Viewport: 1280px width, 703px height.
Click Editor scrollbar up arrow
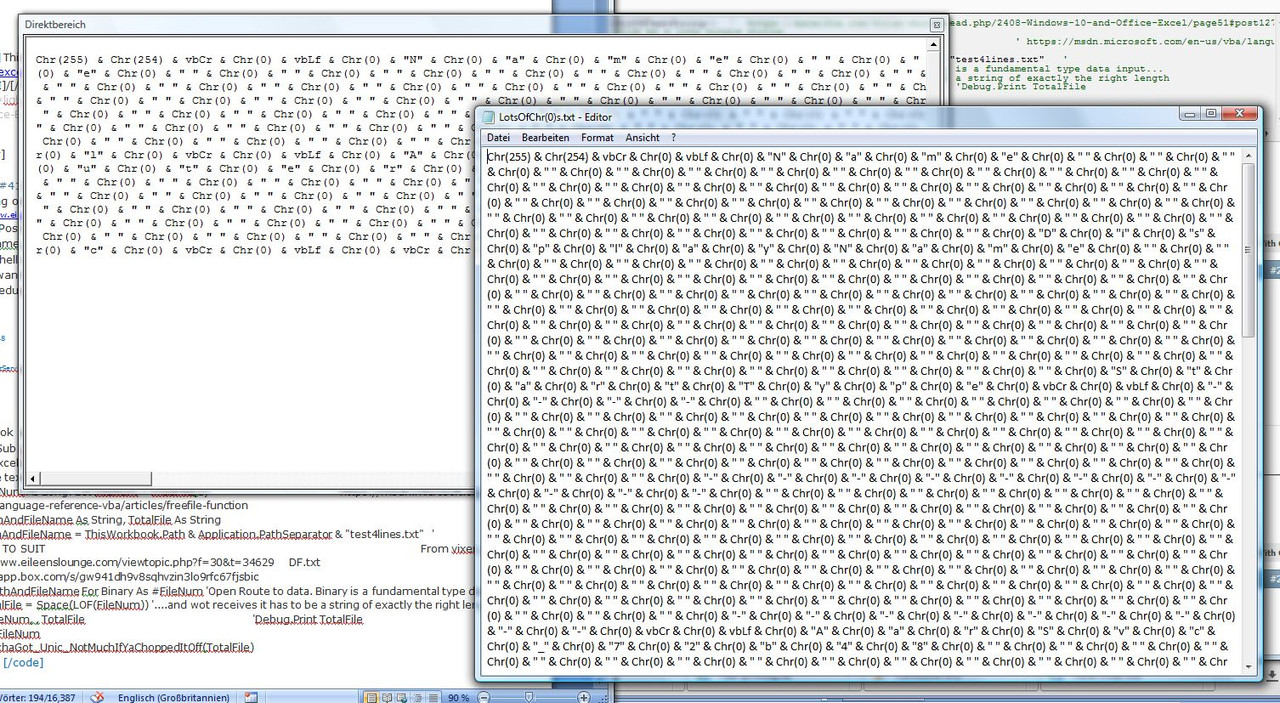1248,155
